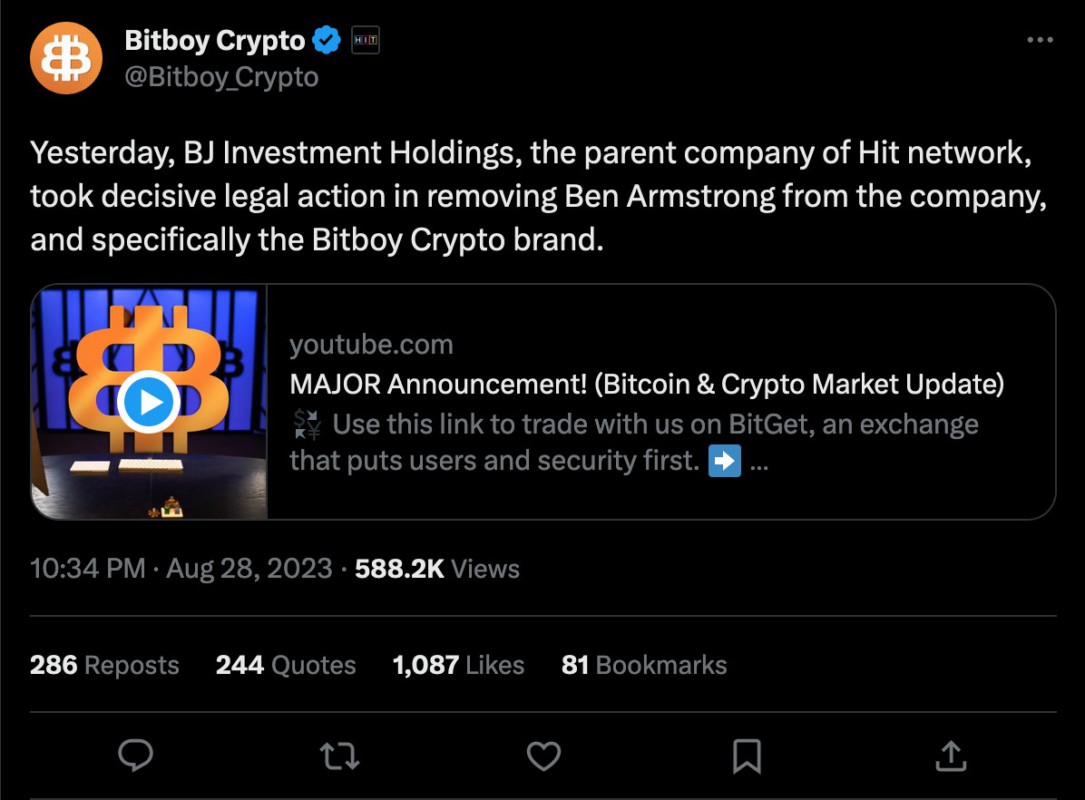This screenshot has width=1085, height=800.
Task: Open the 244 Quotes list
Action: click(x=286, y=664)
